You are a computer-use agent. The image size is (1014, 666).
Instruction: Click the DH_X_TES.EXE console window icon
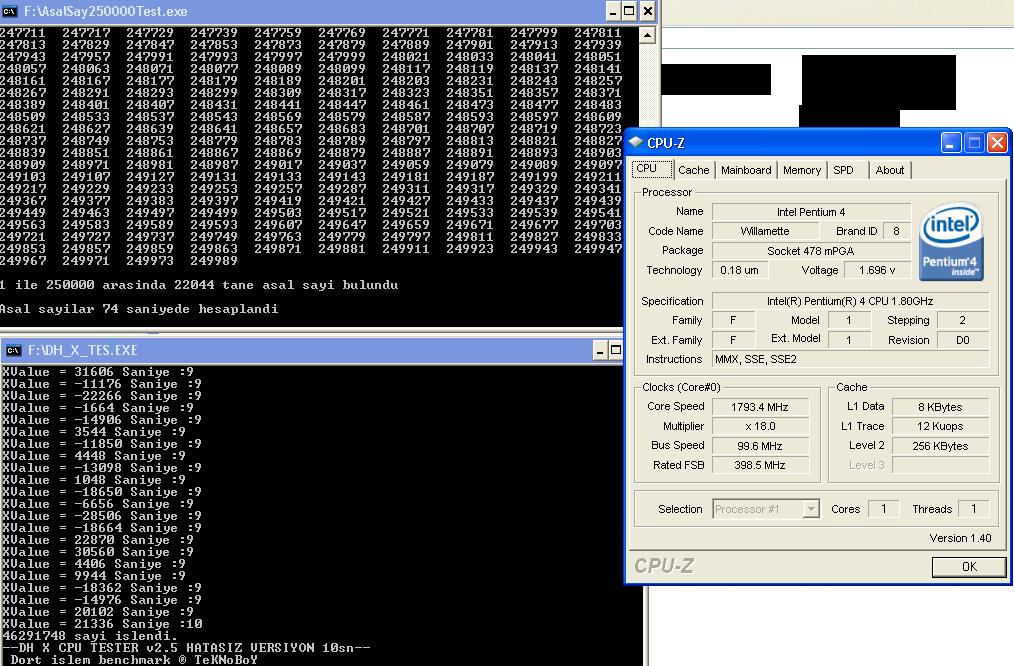point(13,350)
